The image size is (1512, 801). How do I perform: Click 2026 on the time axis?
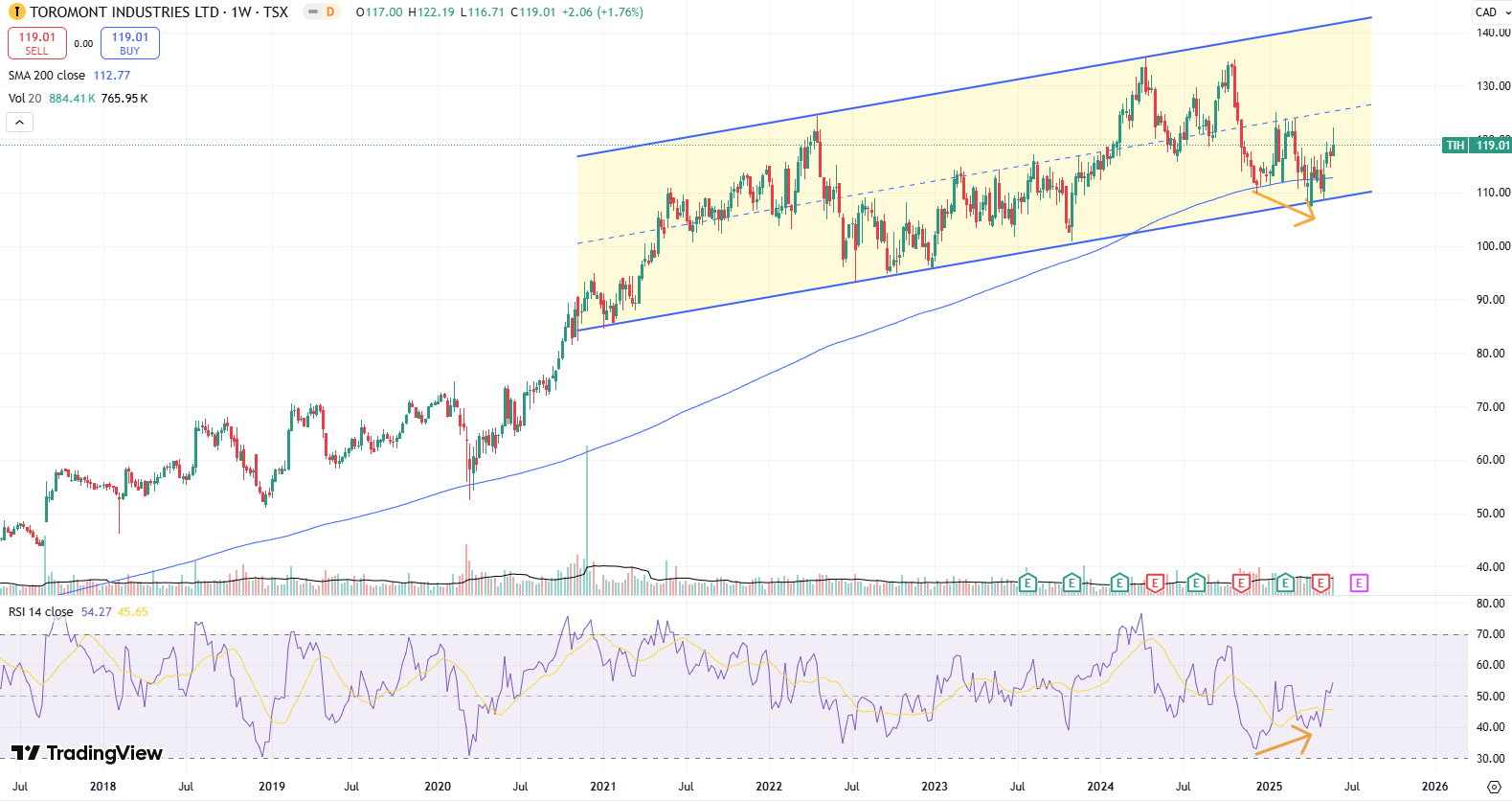pos(1434,787)
